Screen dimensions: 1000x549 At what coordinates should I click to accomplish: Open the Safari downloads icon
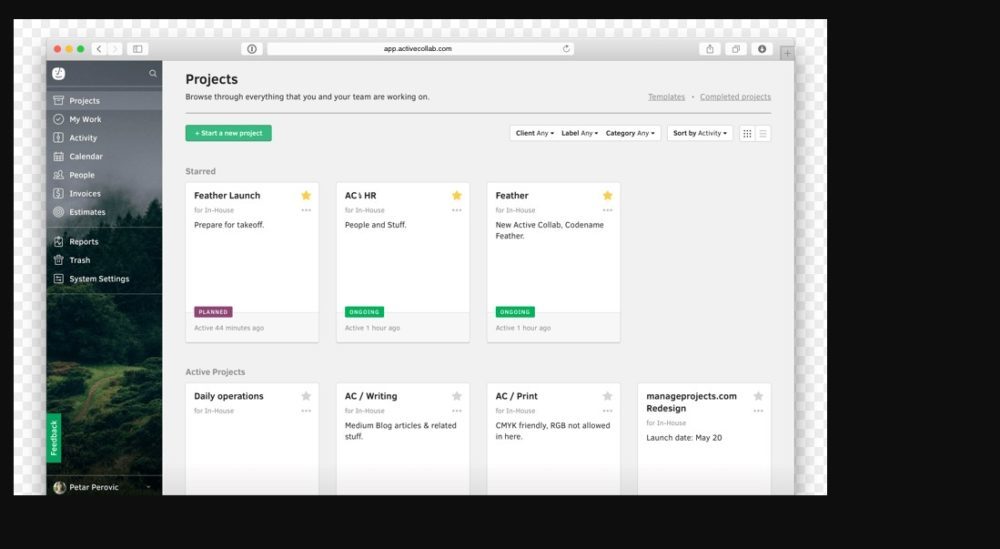coord(762,49)
